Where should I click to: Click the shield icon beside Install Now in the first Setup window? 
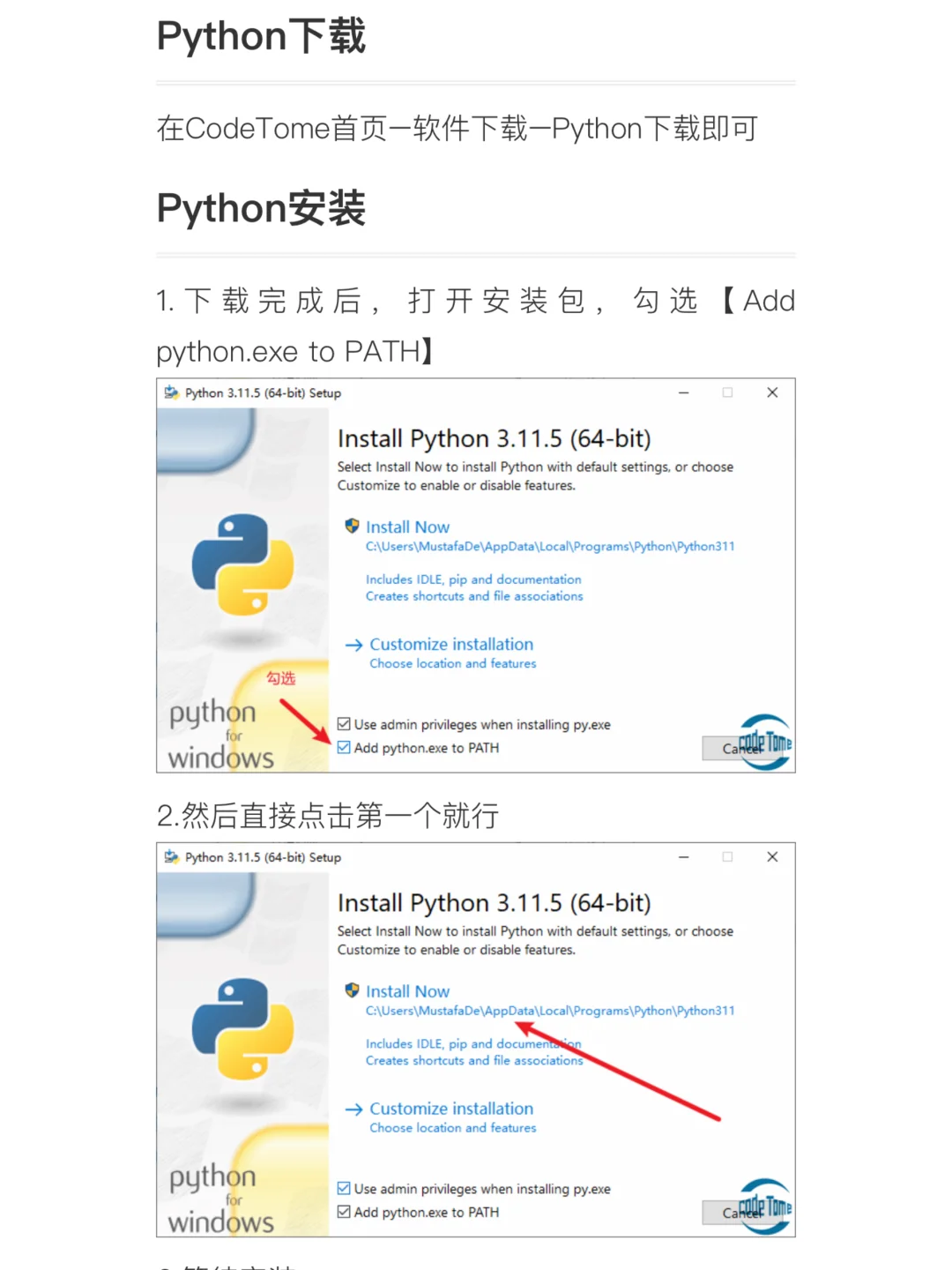click(352, 526)
